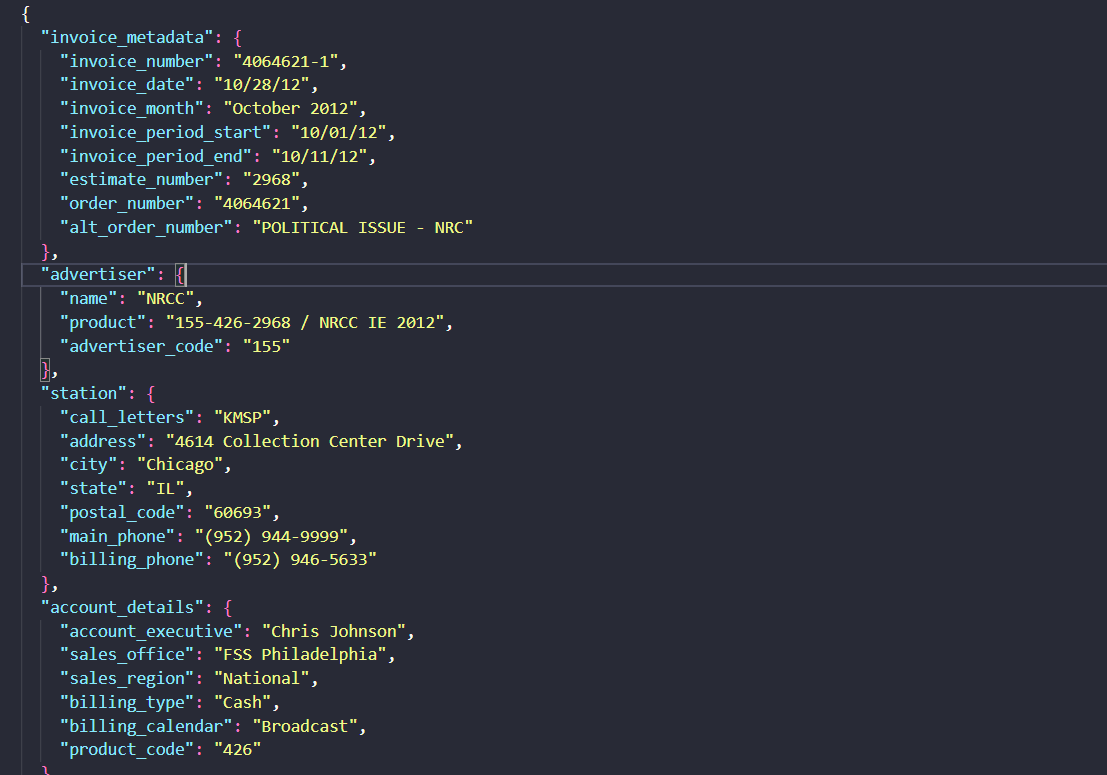Click the product_code value "426"
This screenshot has width=1107, height=775.
tap(238, 750)
